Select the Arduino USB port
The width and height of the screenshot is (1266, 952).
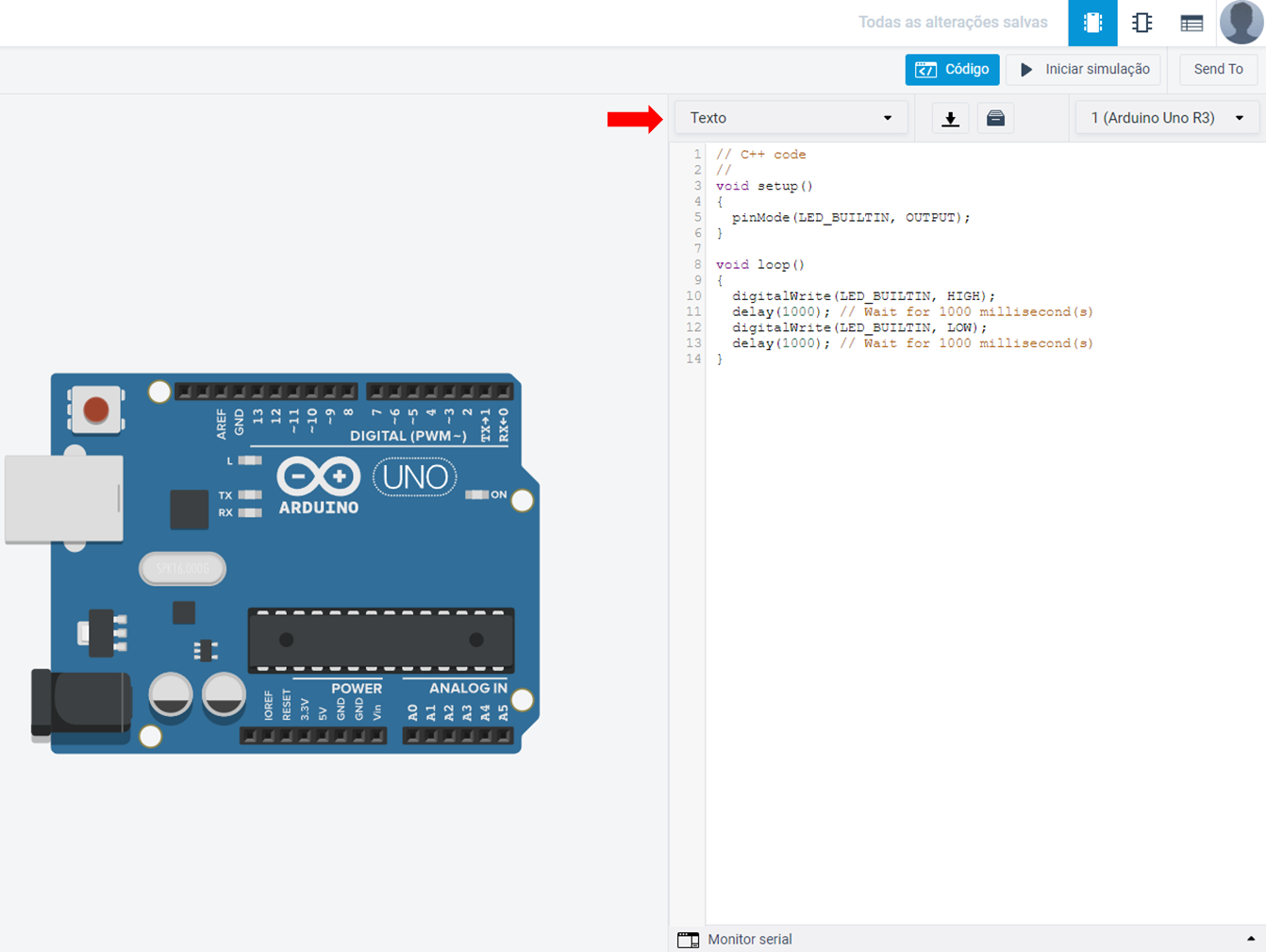click(x=64, y=499)
